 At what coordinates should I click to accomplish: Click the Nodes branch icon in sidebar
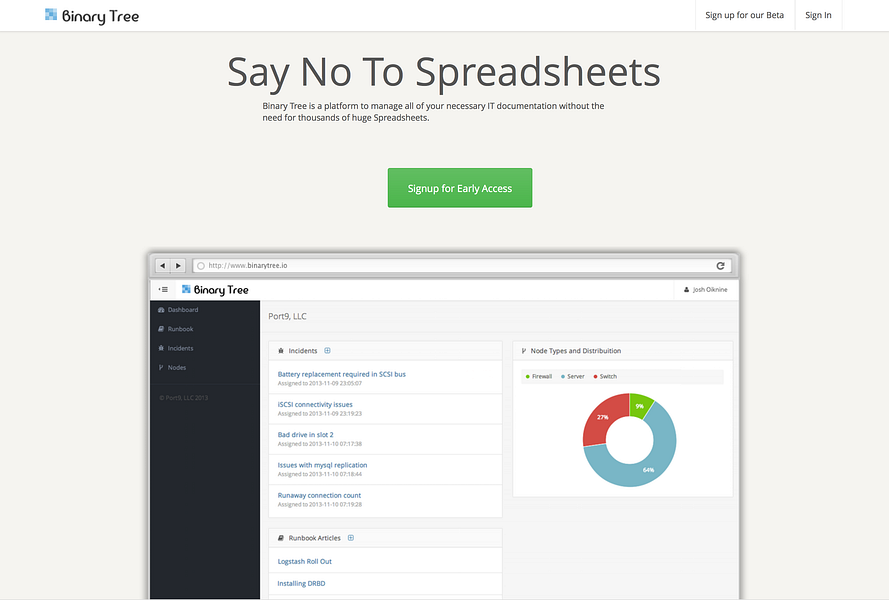[x=161, y=367]
